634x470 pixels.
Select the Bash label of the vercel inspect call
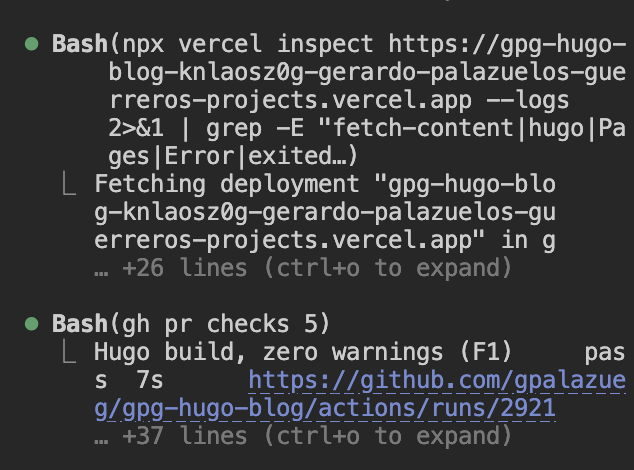pyautogui.click(x=80, y=44)
